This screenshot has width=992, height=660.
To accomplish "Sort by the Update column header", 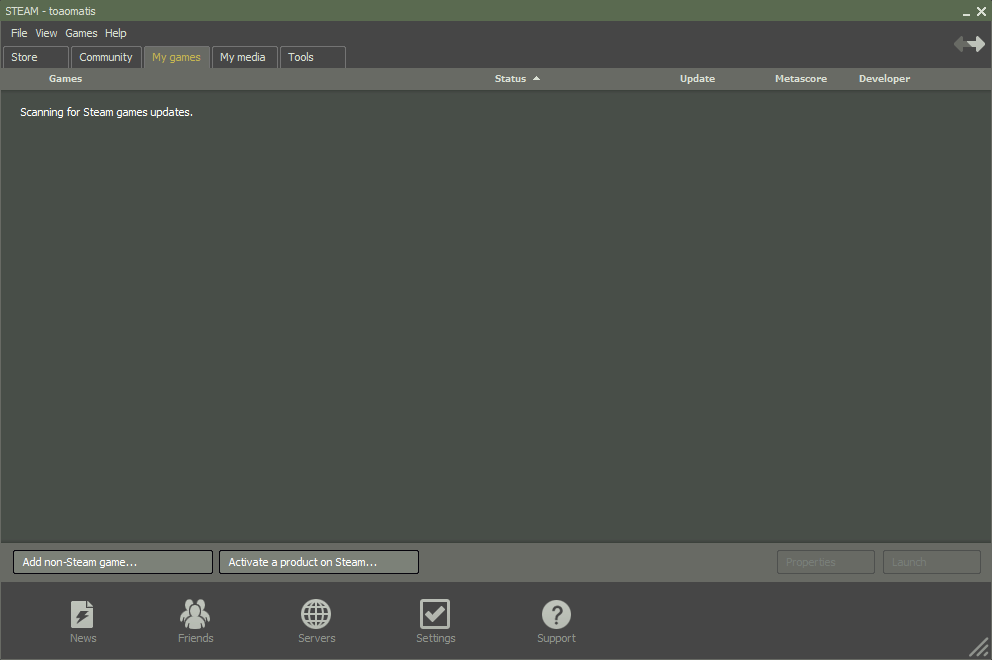I will click(697, 78).
